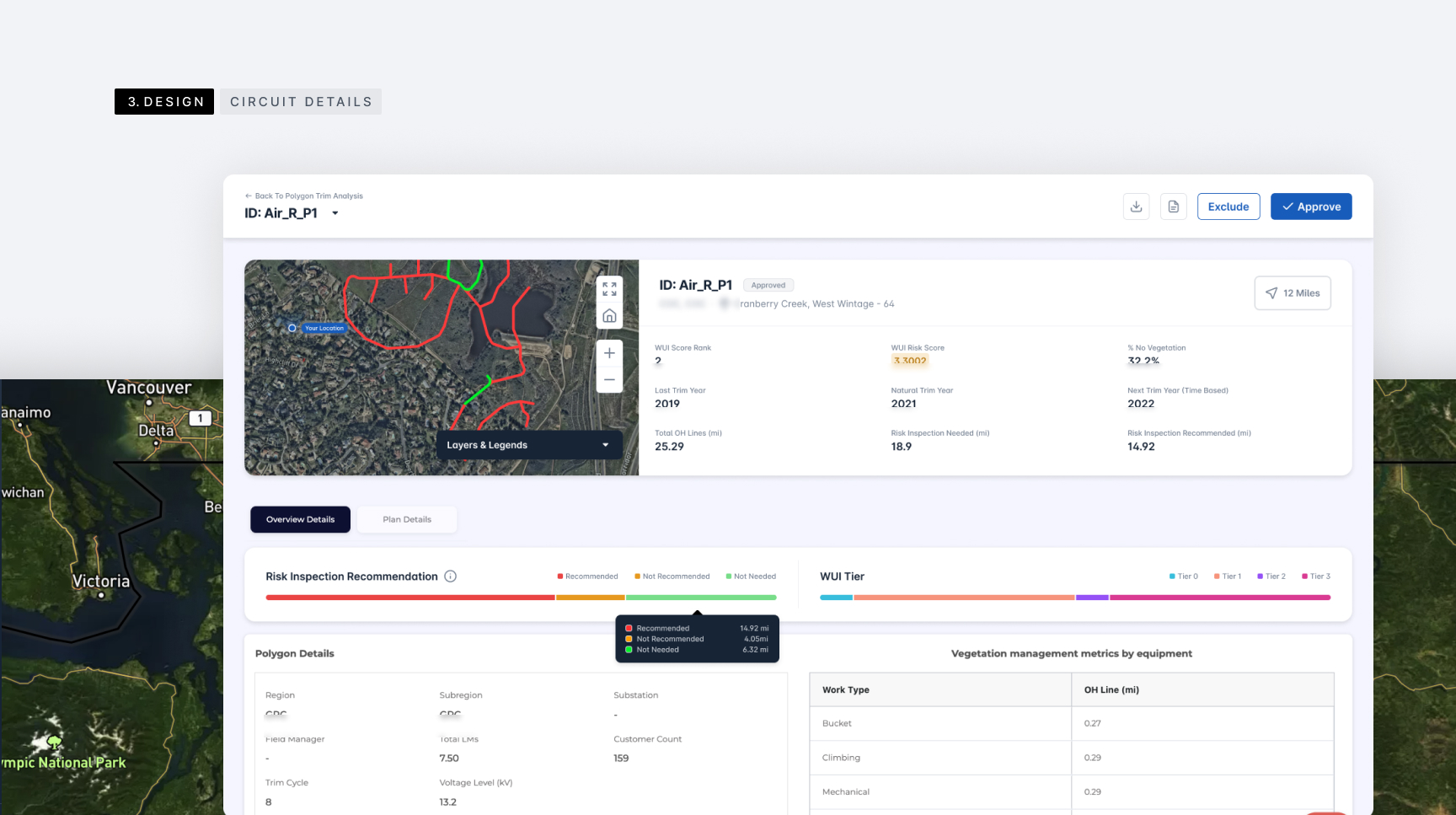Click the Tier 2 legend item
Viewport: 1456px width, 815px height.
pyautogui.click(x=1271, y=576)
